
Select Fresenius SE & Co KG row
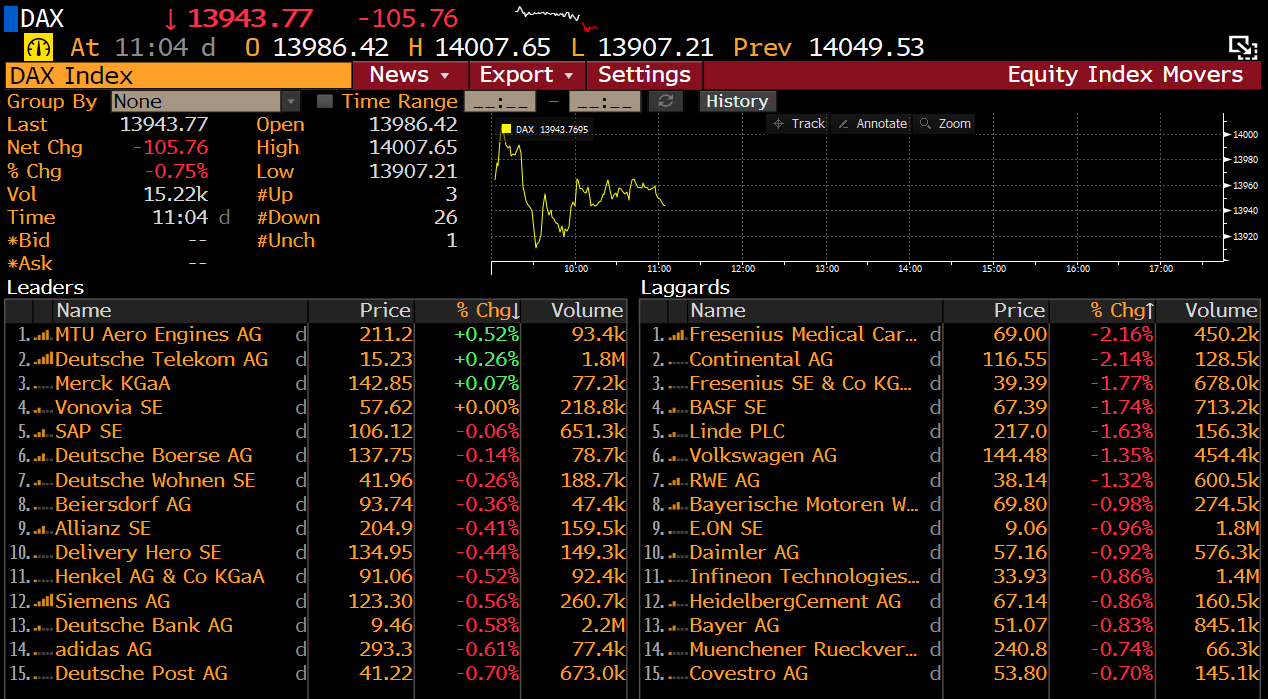tap(950, 383)
